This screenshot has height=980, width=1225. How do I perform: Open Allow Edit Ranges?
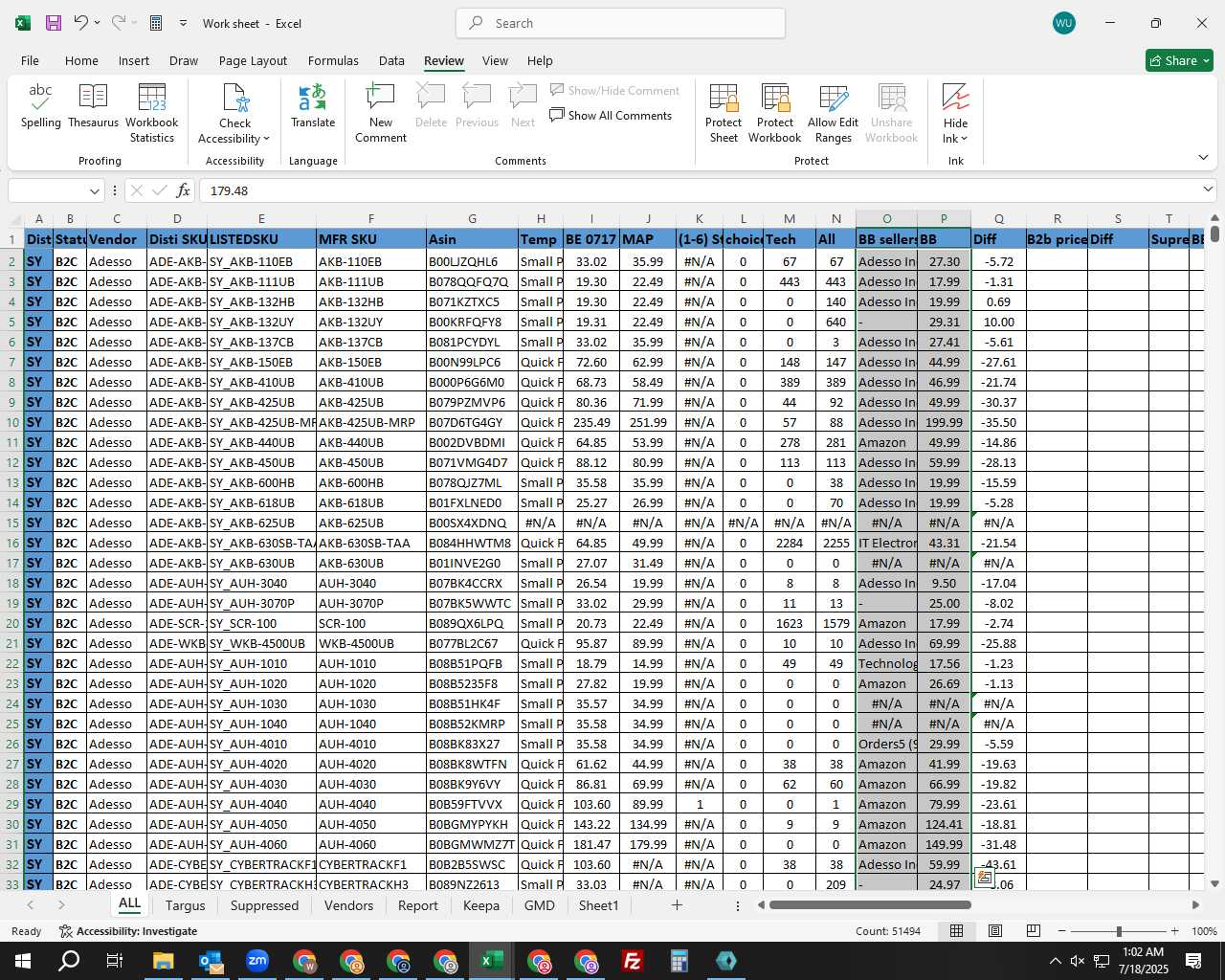834,114
